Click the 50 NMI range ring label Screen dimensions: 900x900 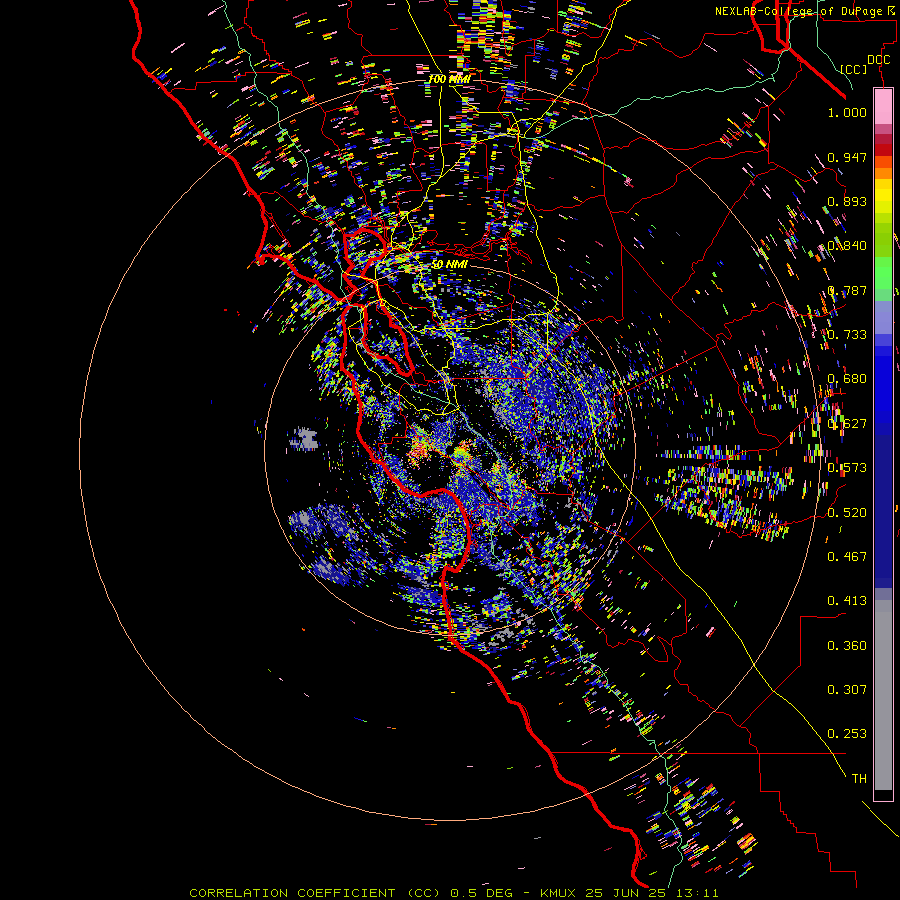point(449,265)
